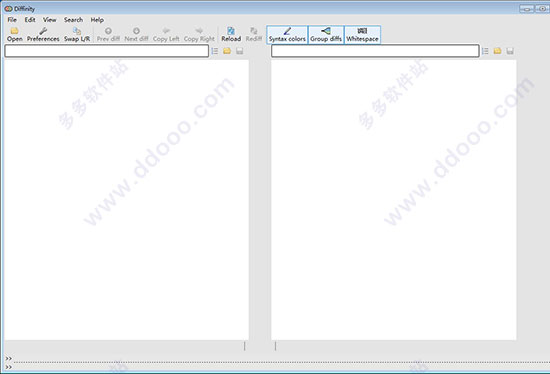Open the left pane list dropdown icon
Image resolution: width=550 pixels, height=374 pixels.
coord(215,51)
